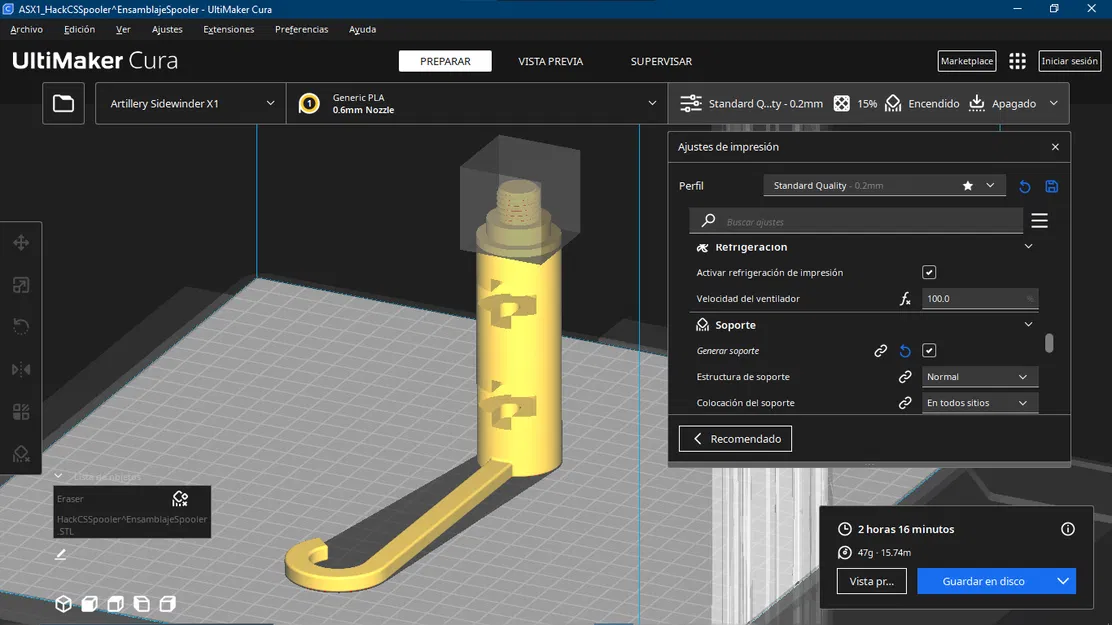Select the Scale tool
Screen dimensions: 1112x625
(x=21, y=285)
